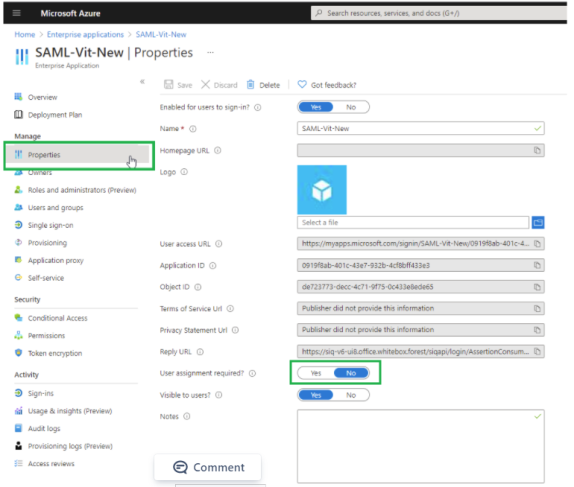The height and width of the screenshot is (487, 574).
Task: Copy the User access URL
Action: pyautogui.click(x=537, y=244)
